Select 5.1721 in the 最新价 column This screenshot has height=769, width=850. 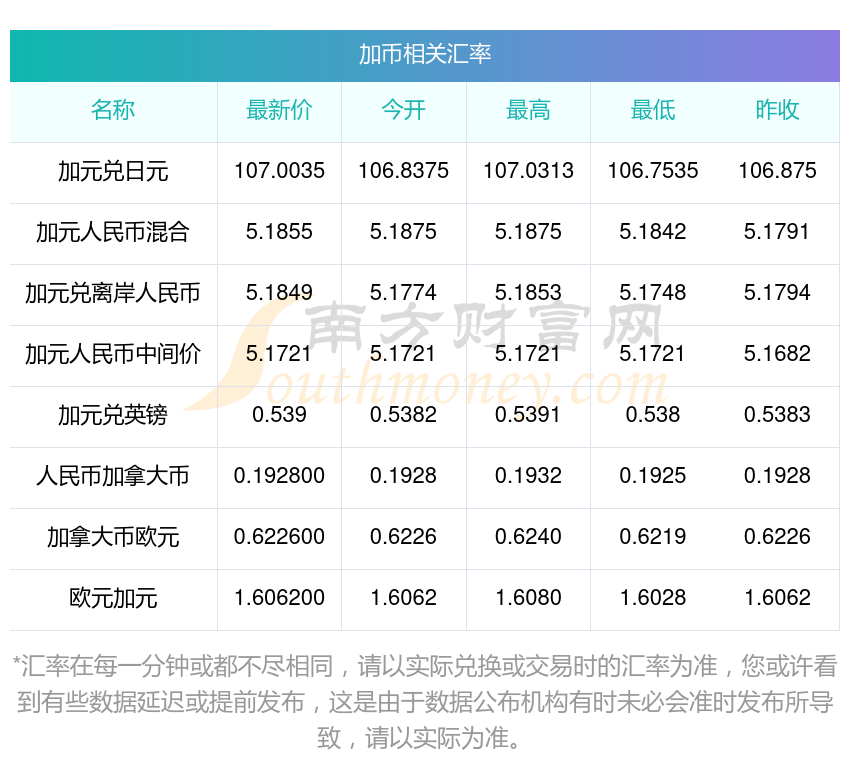[x=279, y=354]
